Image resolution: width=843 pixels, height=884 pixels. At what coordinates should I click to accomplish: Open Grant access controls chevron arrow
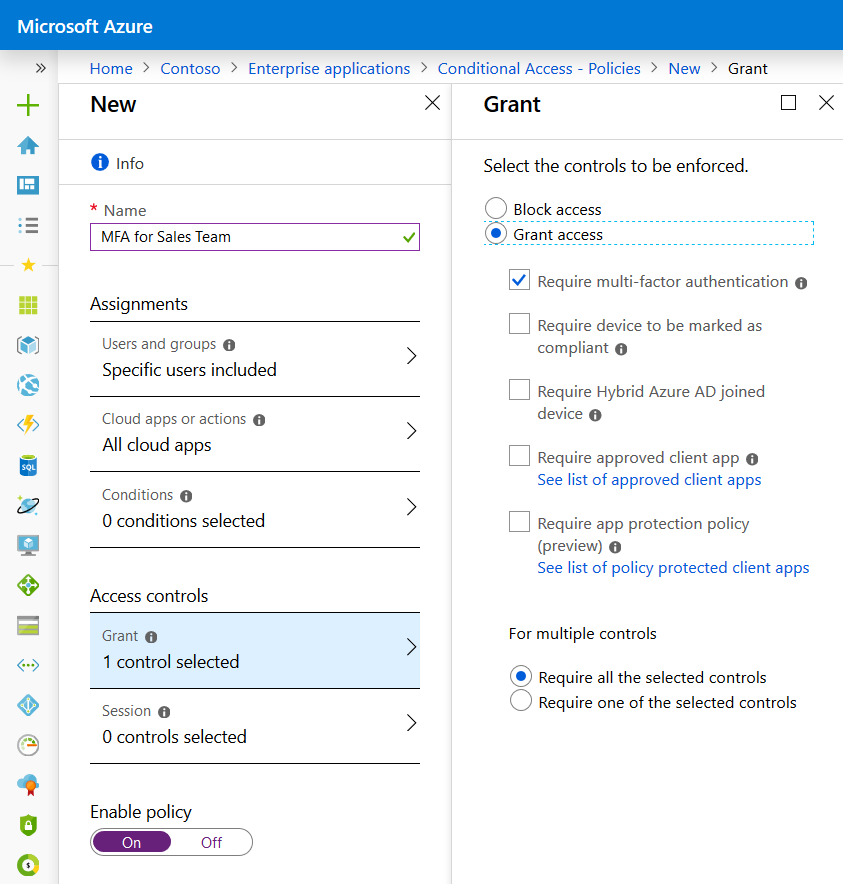point(412,647)
